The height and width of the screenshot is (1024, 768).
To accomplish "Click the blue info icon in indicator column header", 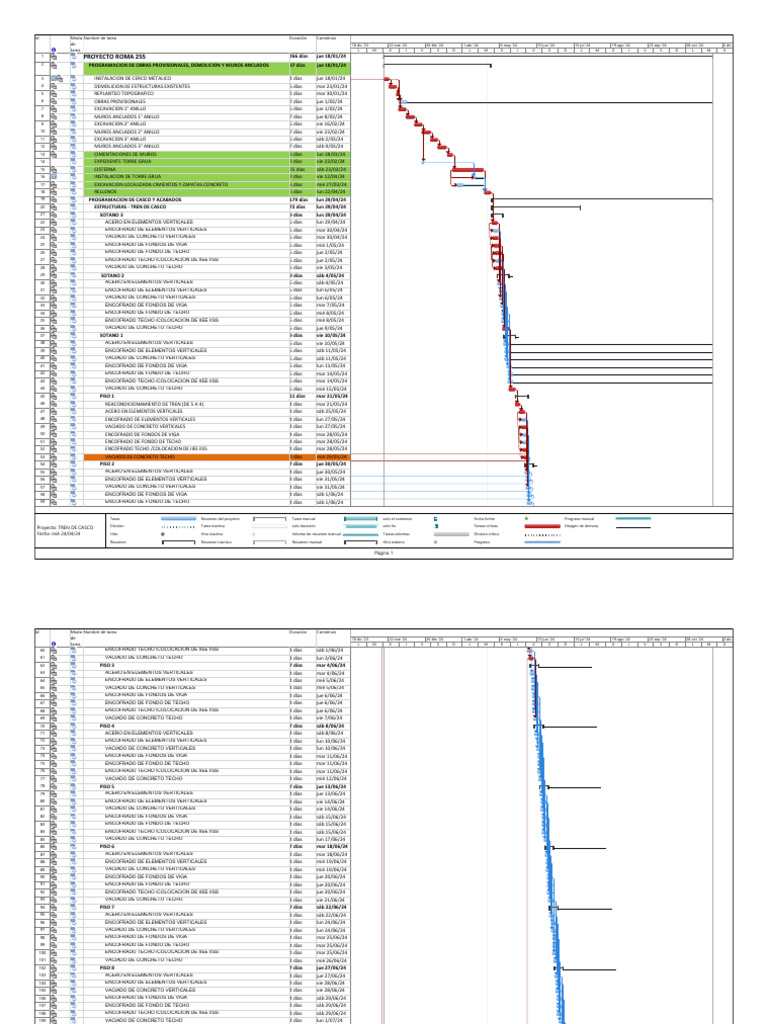I will click(54, 50).
